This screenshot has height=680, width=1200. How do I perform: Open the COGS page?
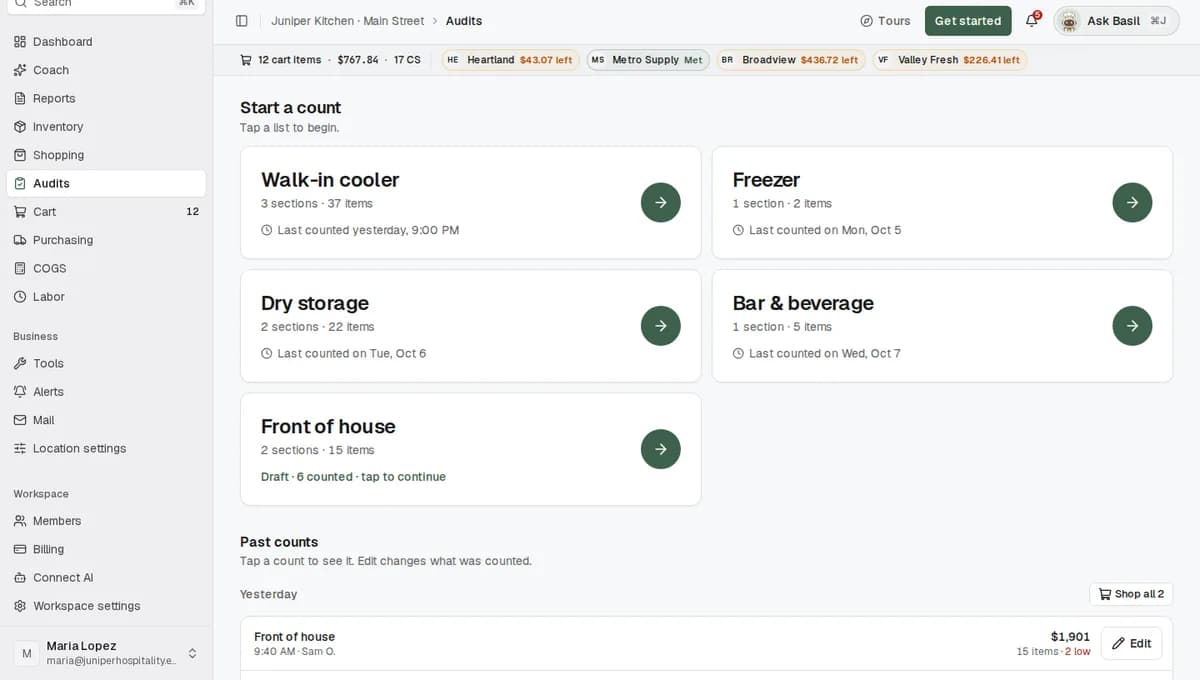[106, 268]
